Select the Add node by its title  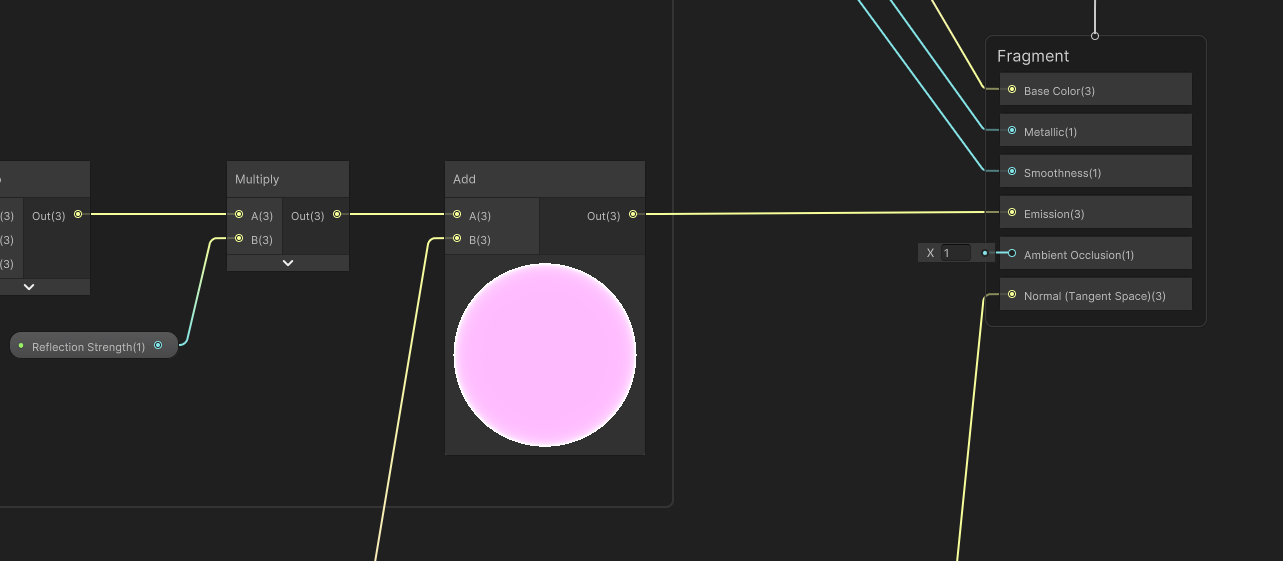tap(465, 179)
